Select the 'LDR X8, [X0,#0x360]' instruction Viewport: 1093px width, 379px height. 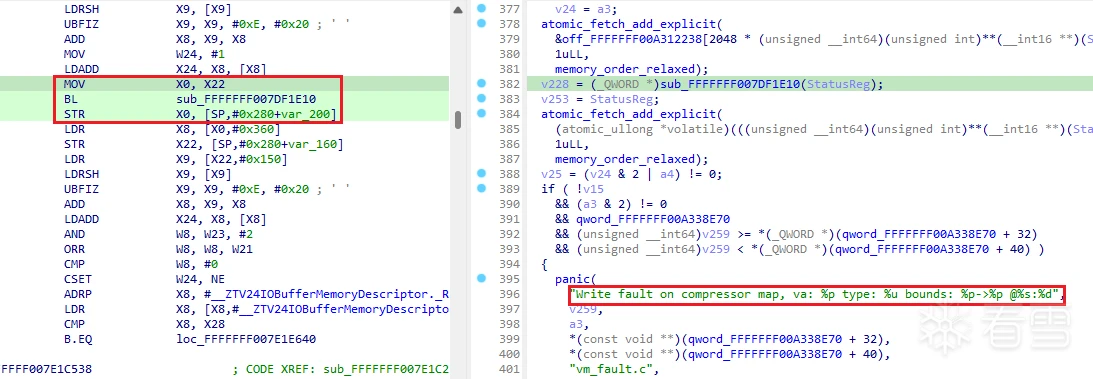171,130
